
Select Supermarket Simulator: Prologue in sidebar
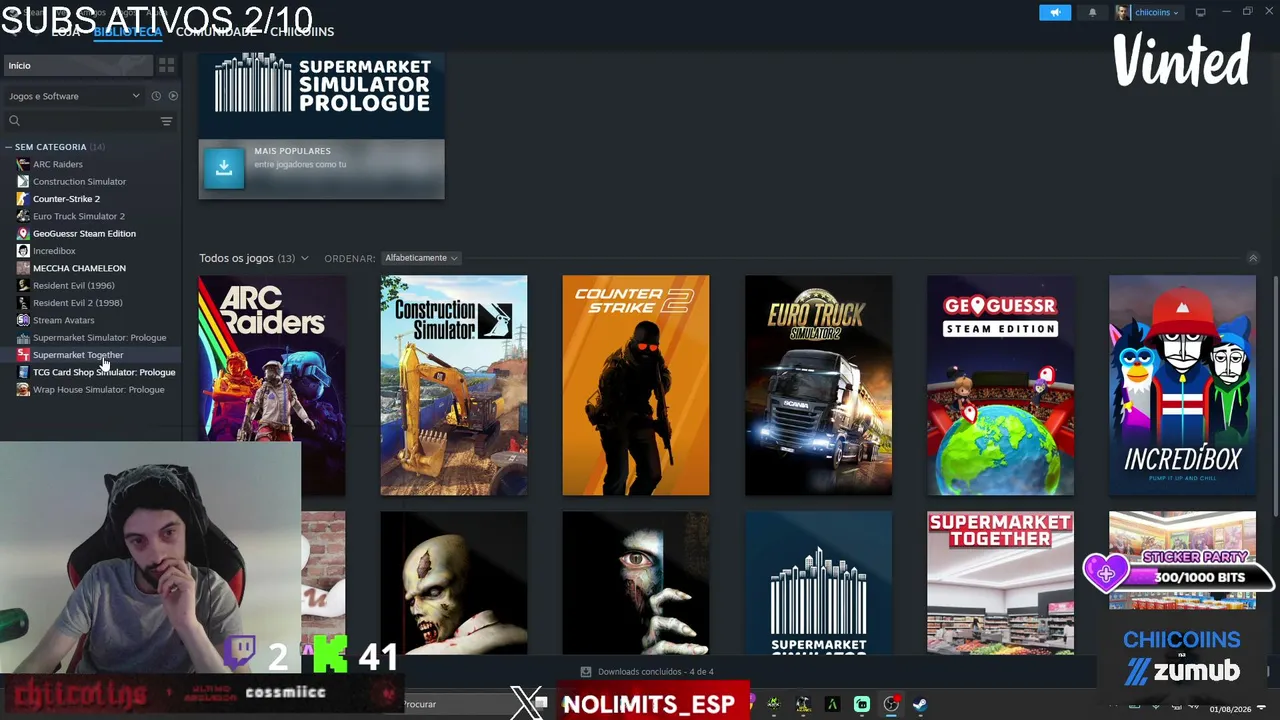tap(100, 337)
